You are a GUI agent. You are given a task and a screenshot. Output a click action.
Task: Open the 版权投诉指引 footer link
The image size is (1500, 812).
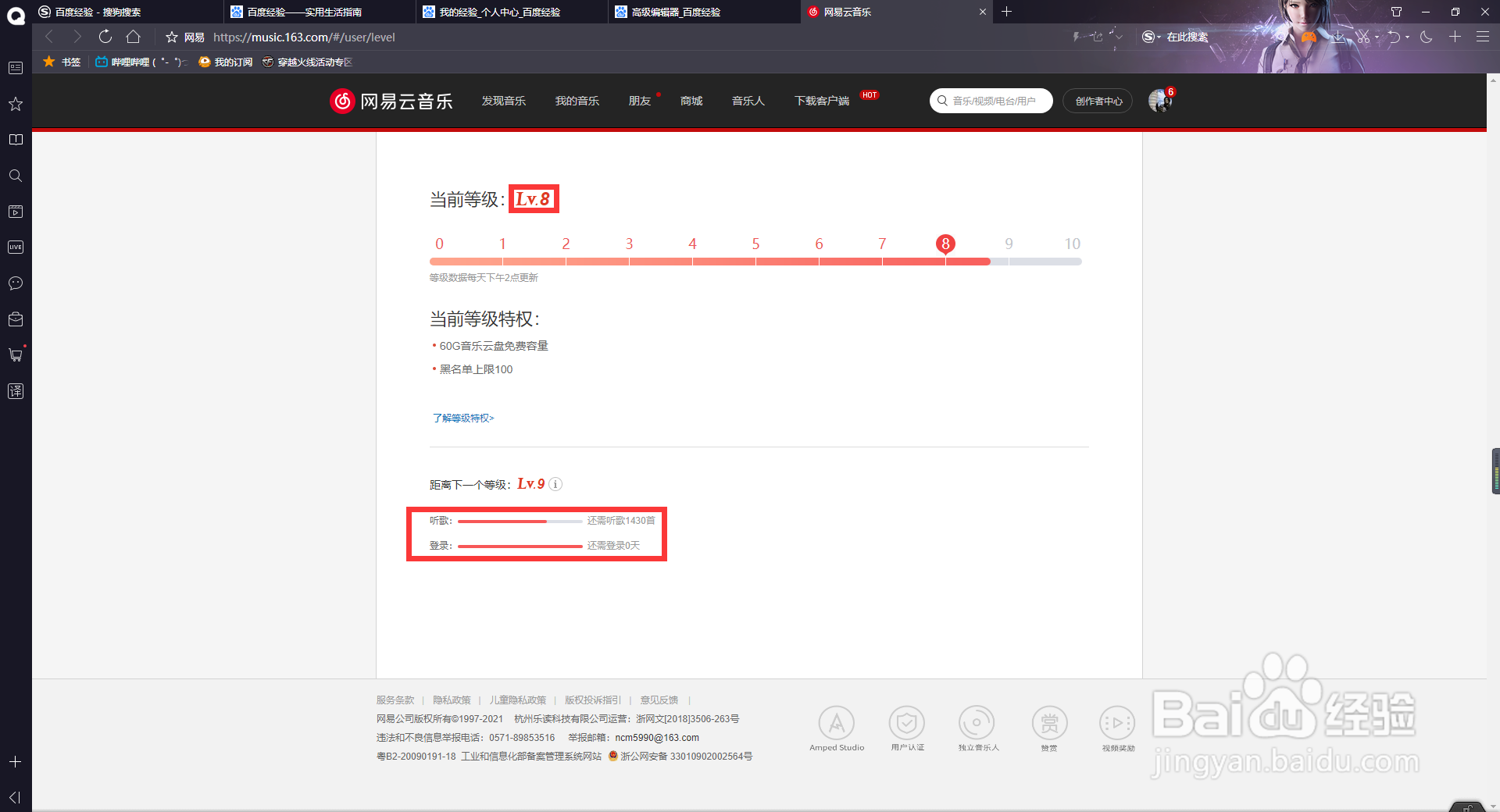[x=593, y=700]
